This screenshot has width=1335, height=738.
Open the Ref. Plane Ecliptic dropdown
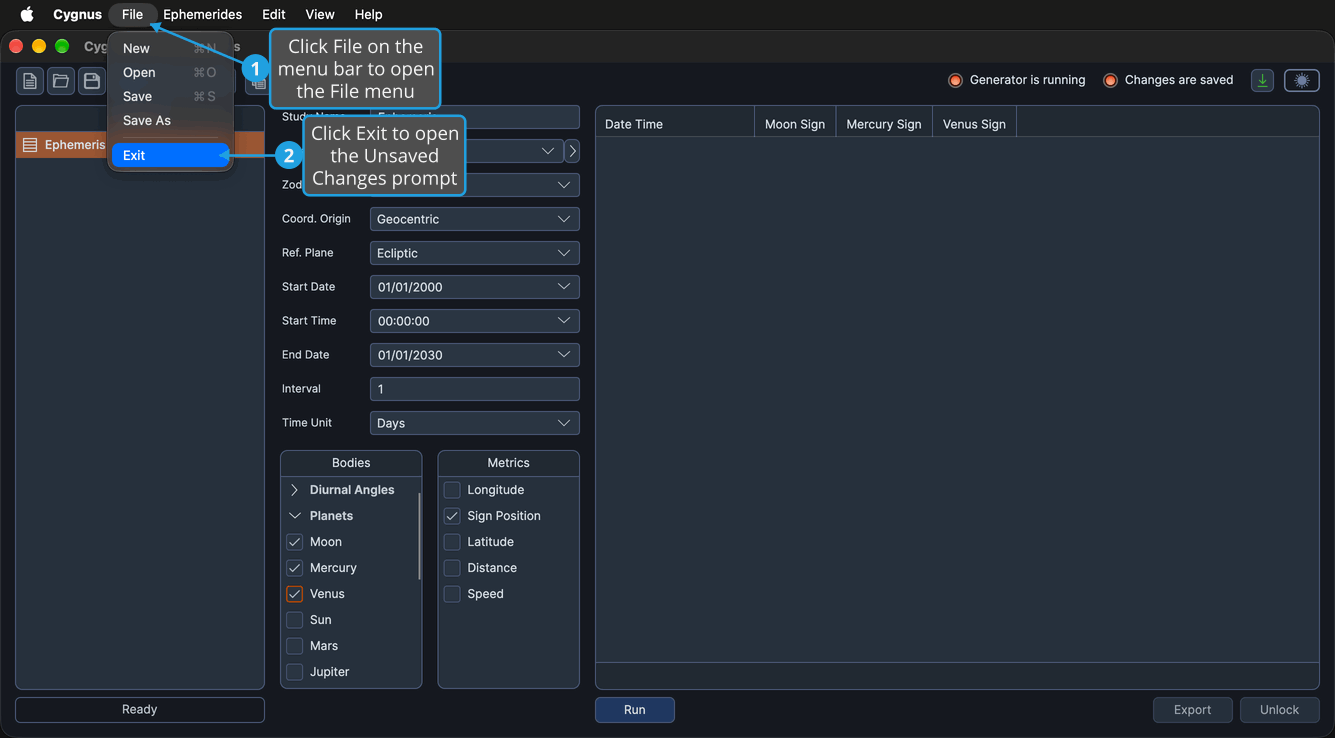coord(475,253)
